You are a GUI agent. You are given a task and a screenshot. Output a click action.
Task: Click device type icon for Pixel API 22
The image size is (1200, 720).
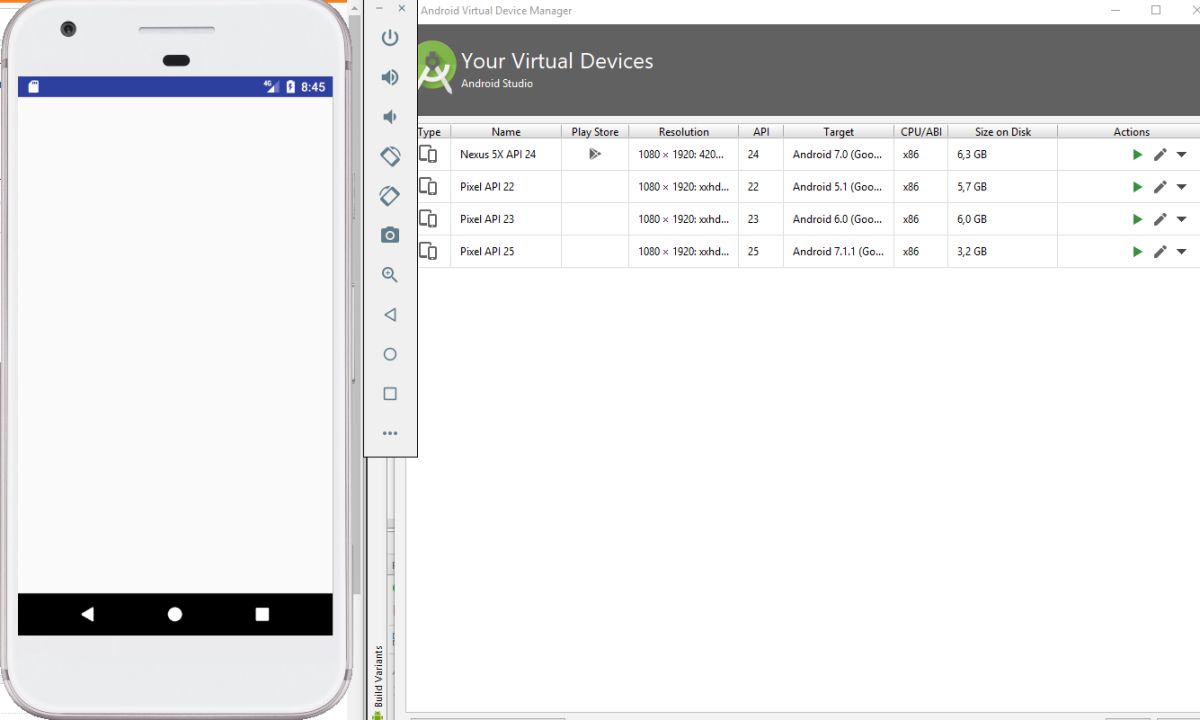[x=428, y=186]
